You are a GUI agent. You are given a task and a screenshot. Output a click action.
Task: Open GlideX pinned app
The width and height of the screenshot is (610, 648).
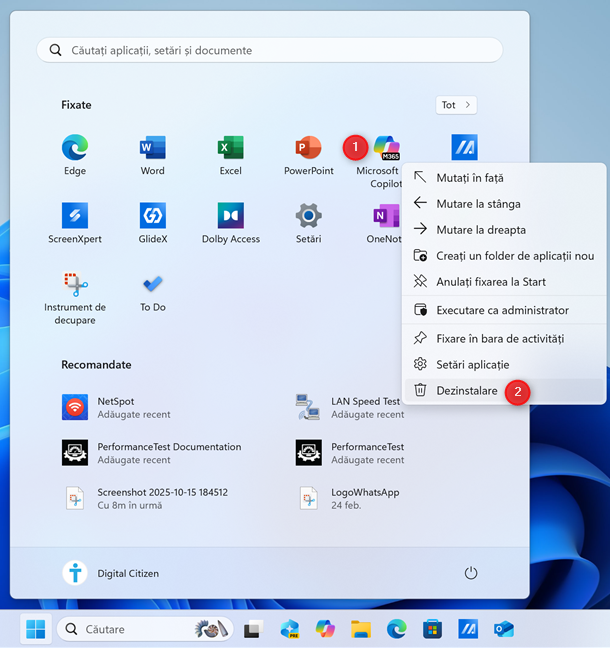[x=152, y=223]
